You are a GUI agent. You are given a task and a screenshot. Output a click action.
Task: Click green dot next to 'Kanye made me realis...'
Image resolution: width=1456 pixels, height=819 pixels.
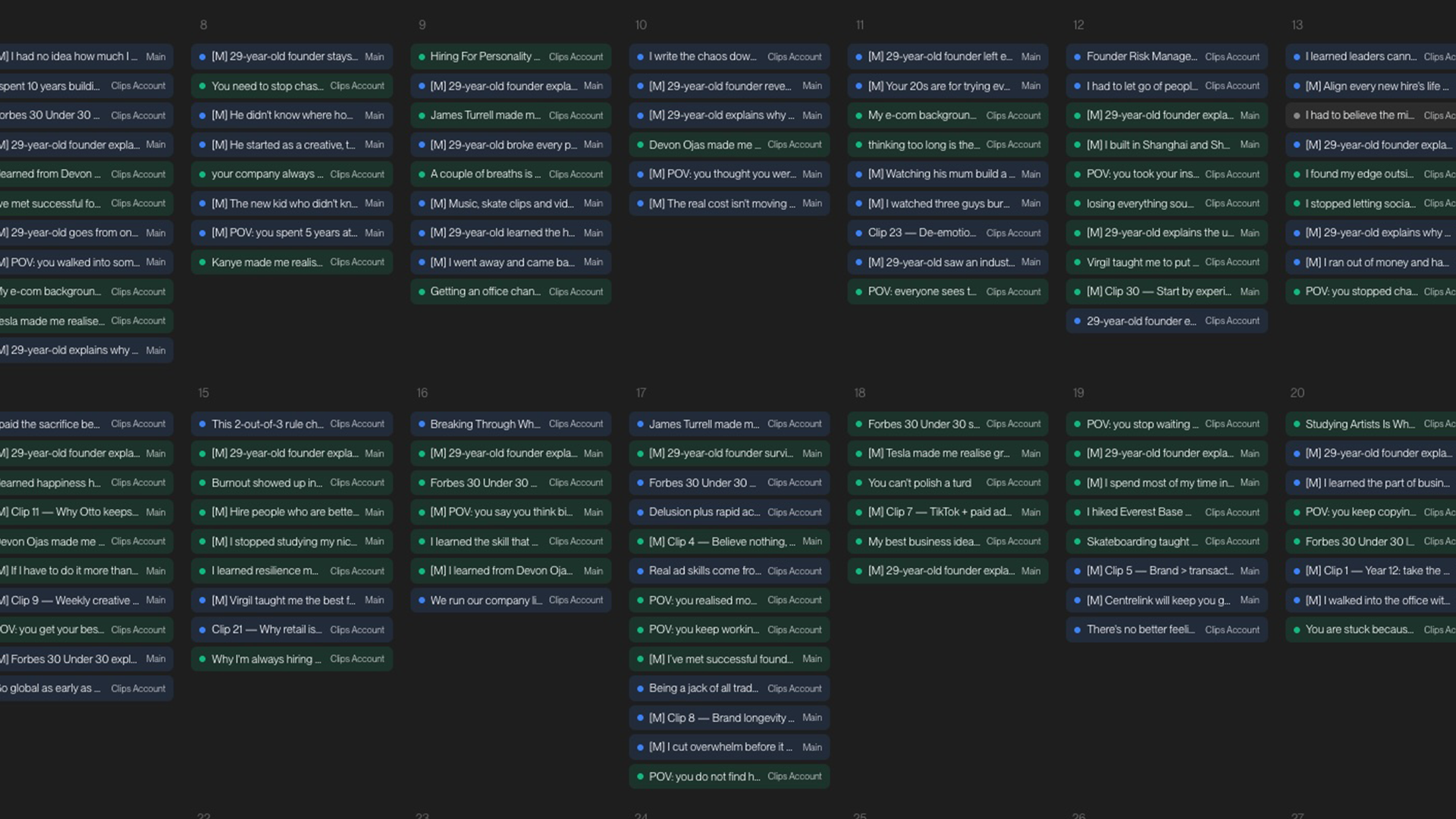(202, 262)
